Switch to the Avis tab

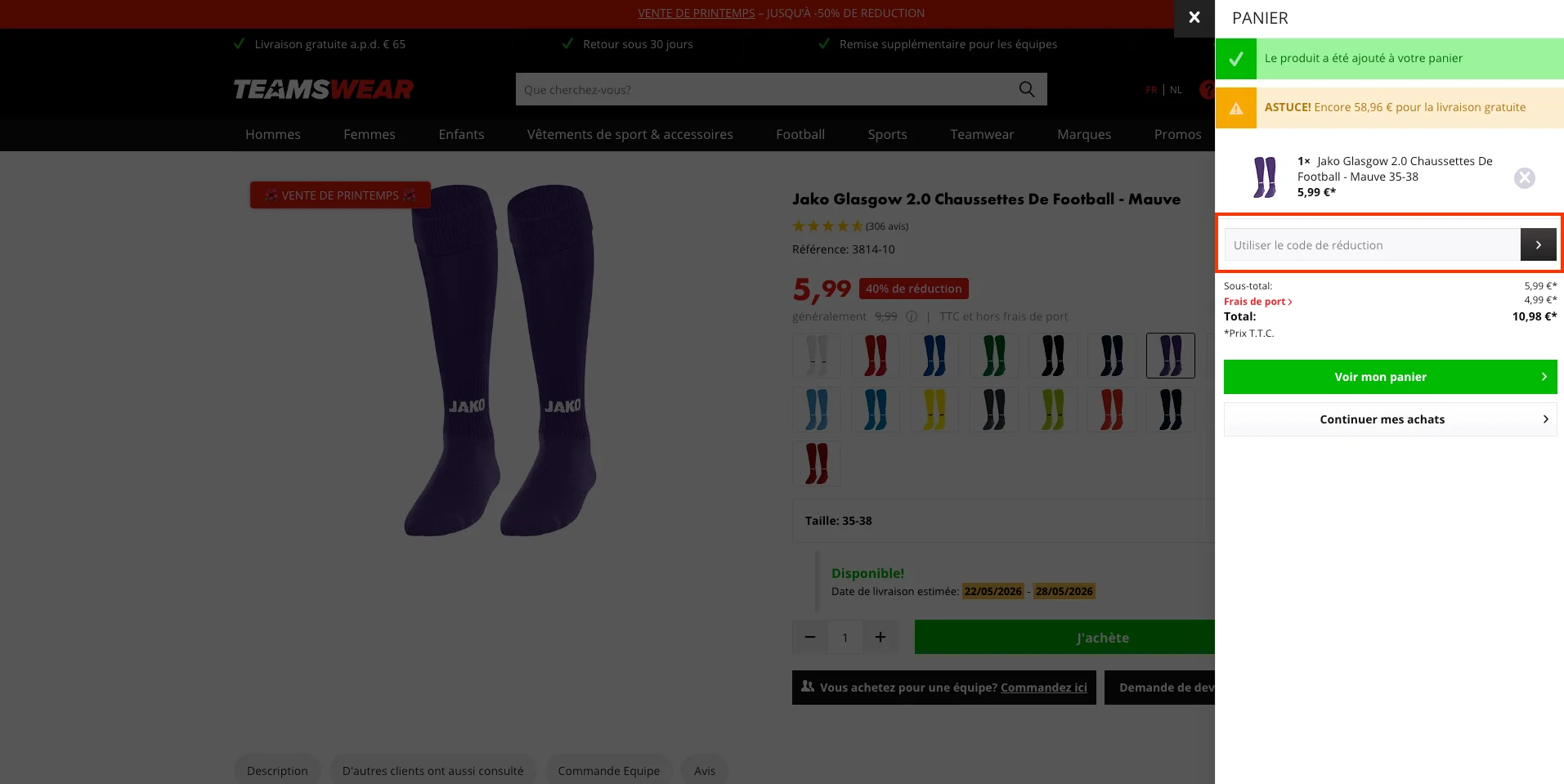coord(705,770)
